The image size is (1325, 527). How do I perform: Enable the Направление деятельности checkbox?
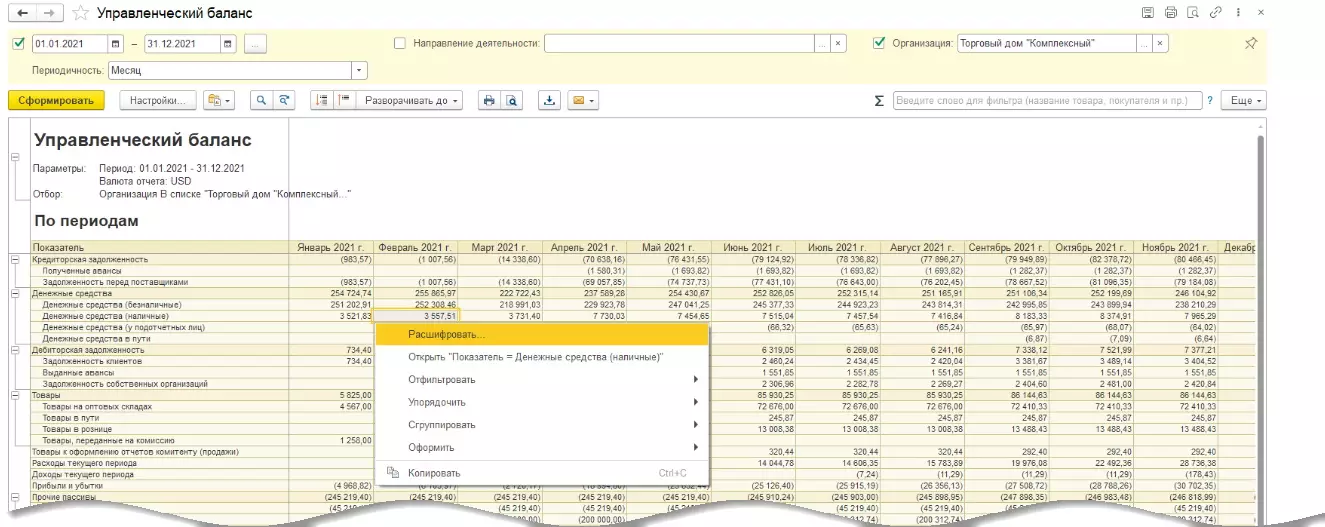(x=400, y=44)
